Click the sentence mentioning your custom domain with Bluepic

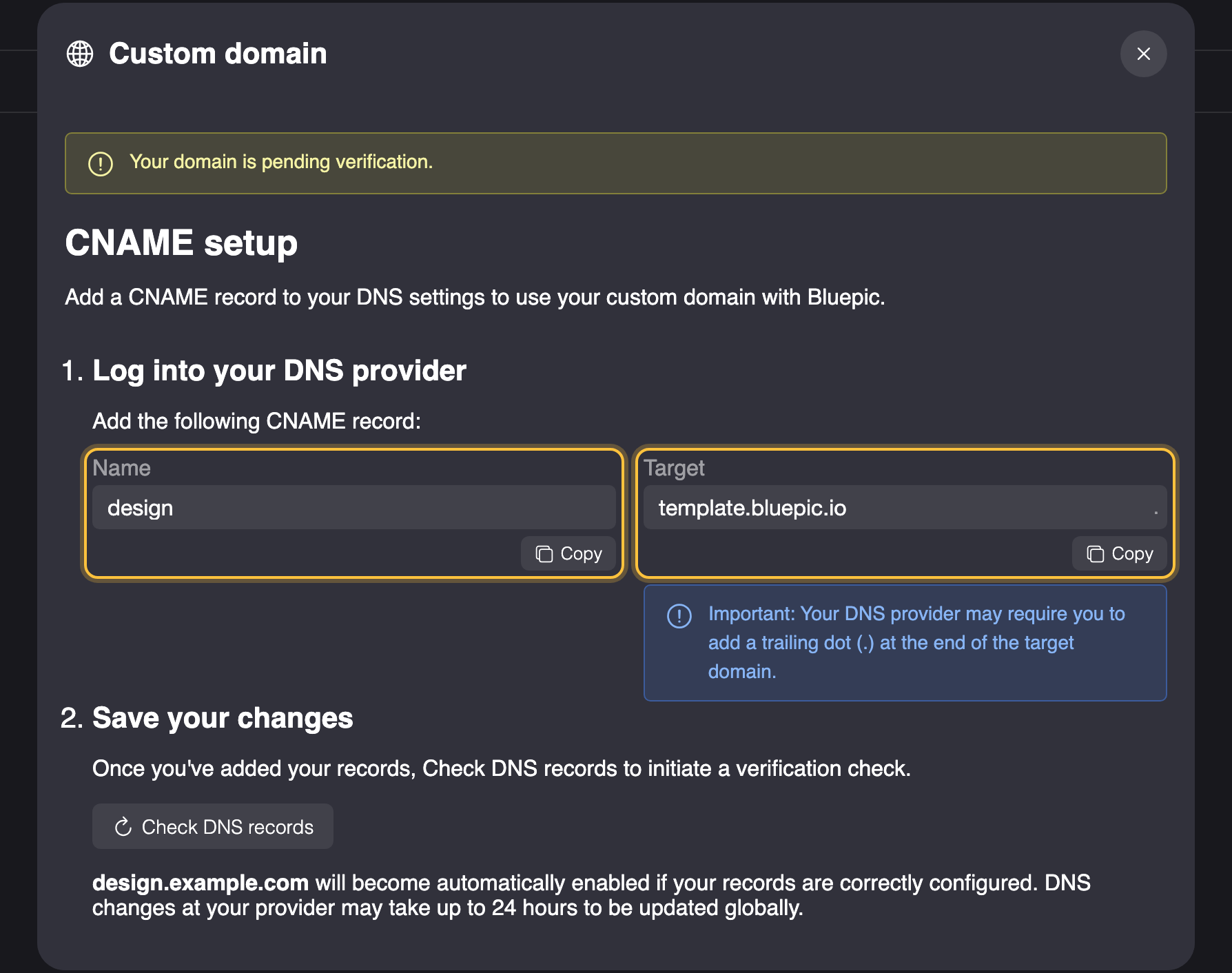(475, 297)
